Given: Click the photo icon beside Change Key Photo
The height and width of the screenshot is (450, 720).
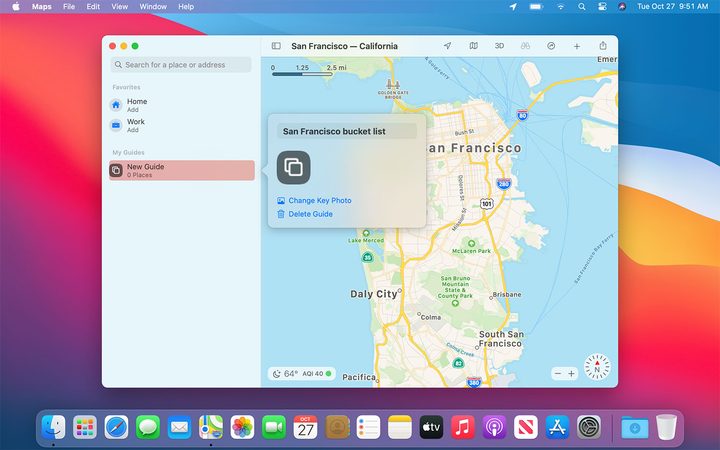Looking at the screenshot, I should coord(281,200).
